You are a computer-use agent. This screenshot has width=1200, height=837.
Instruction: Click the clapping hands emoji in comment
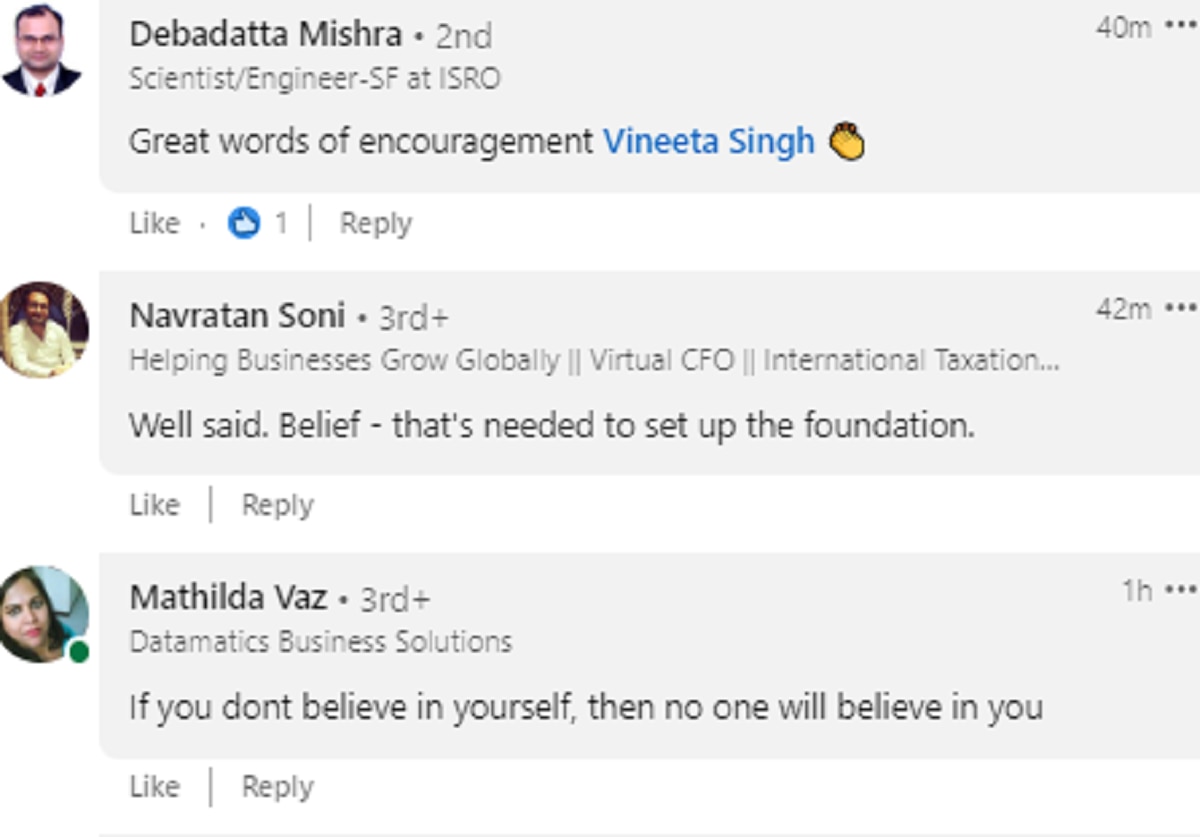(x=847, y=142)
